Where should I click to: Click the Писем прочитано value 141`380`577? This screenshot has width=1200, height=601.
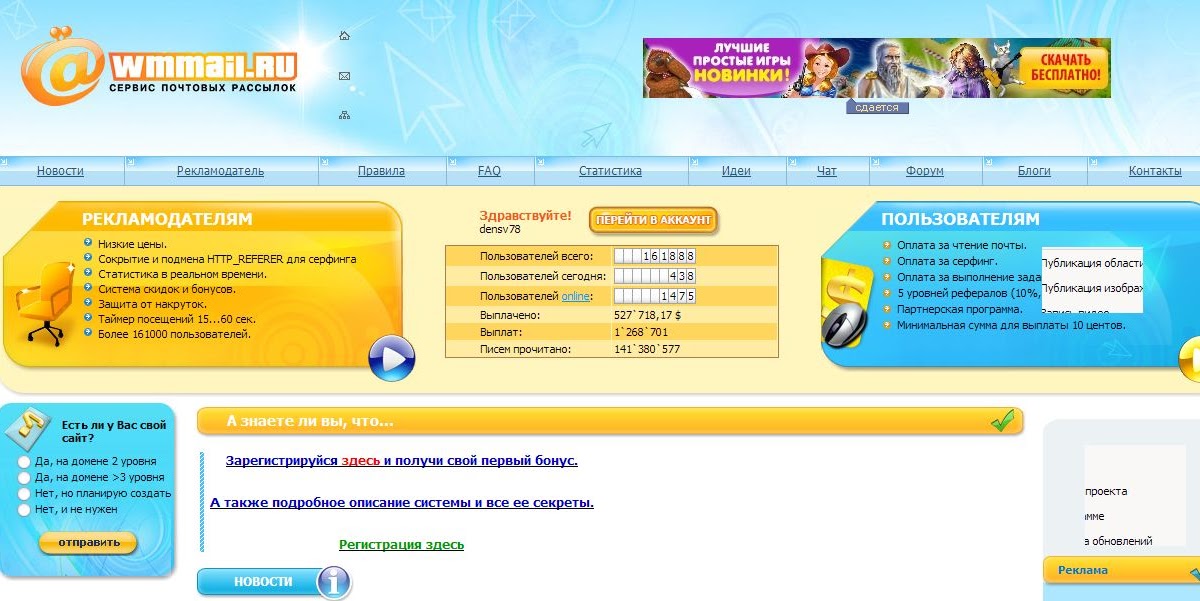[x=647, y=349]
